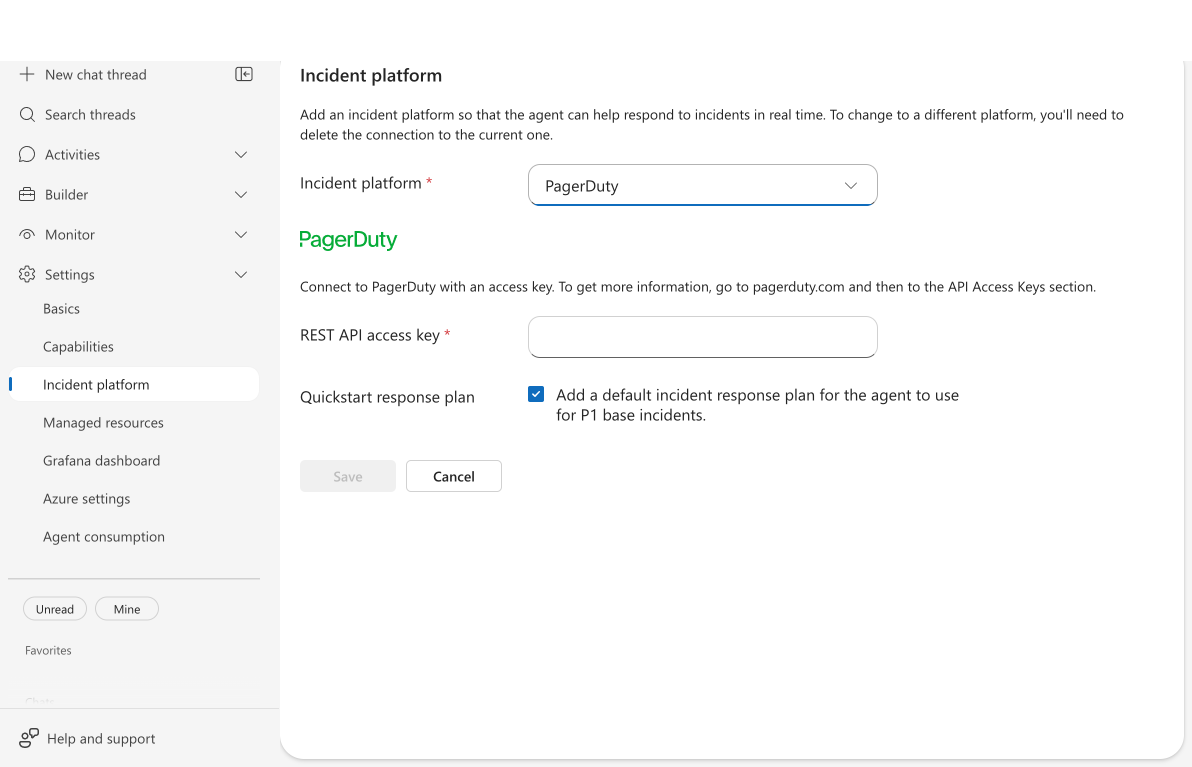Click the Builder briefcase icon

tap(27, 195)
